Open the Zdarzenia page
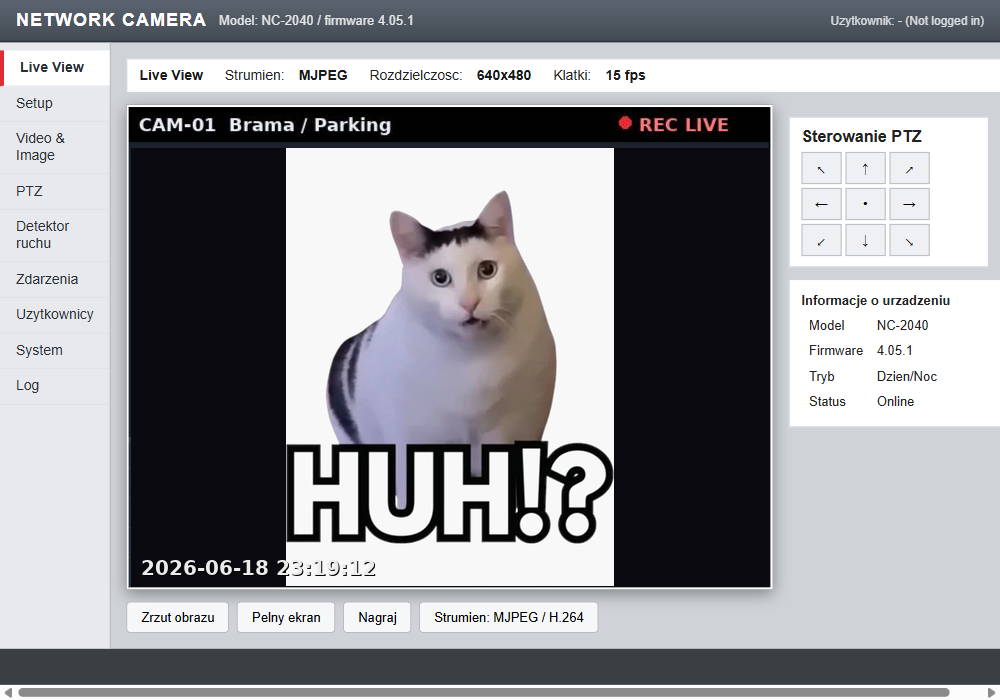This screenshot has height=700, width=1000. click(x=55, y=279)
